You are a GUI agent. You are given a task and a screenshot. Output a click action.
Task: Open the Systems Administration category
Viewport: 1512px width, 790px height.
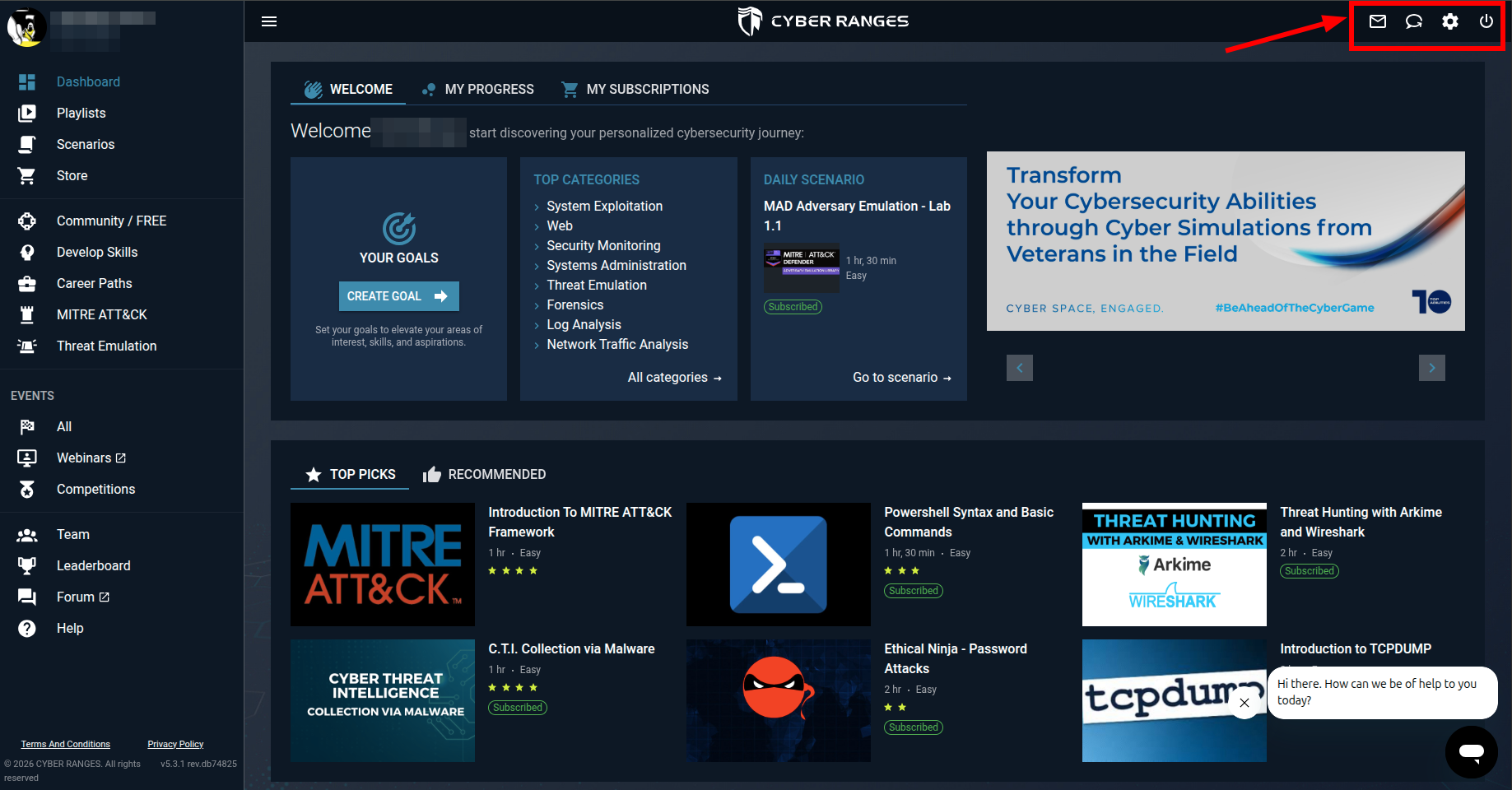tap(616, 266)
